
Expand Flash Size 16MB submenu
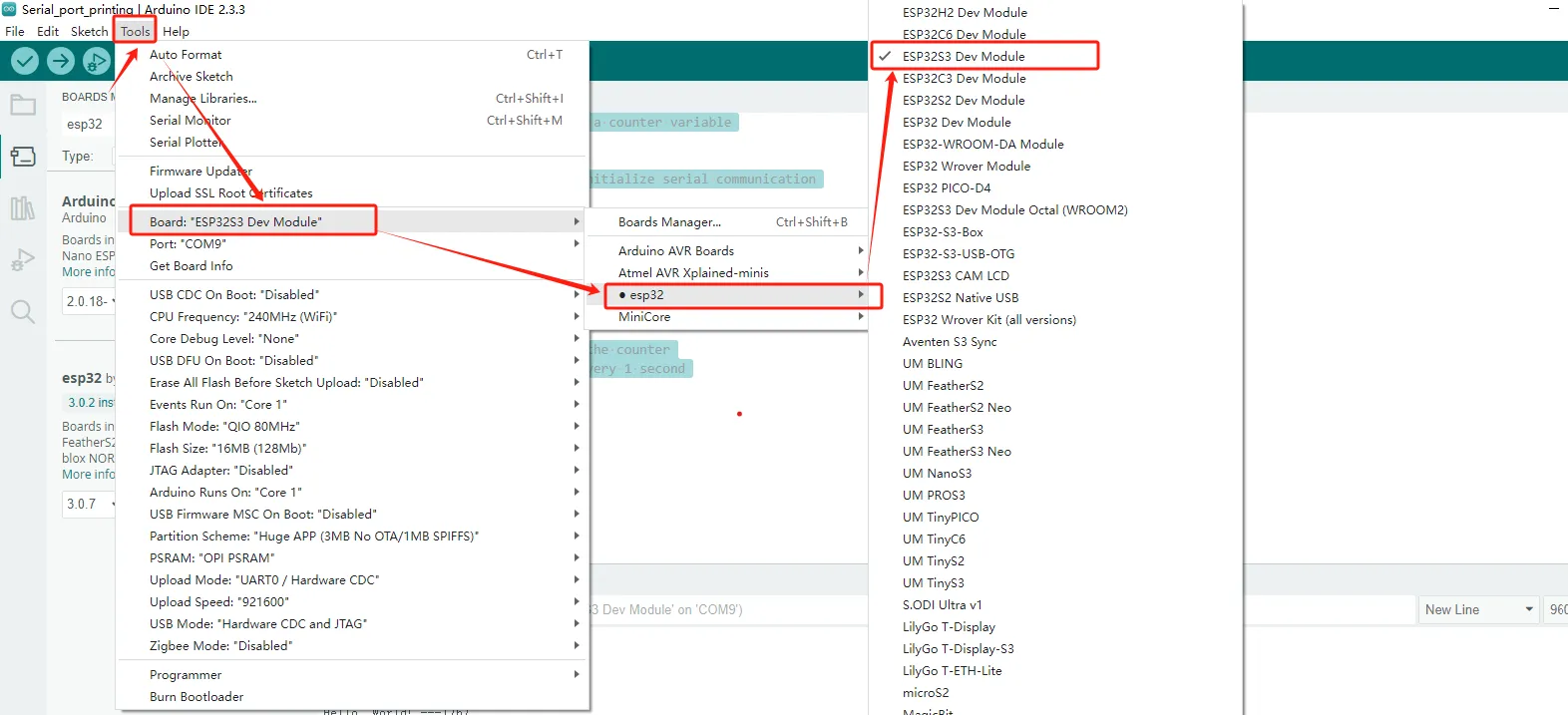pos(353,449)
